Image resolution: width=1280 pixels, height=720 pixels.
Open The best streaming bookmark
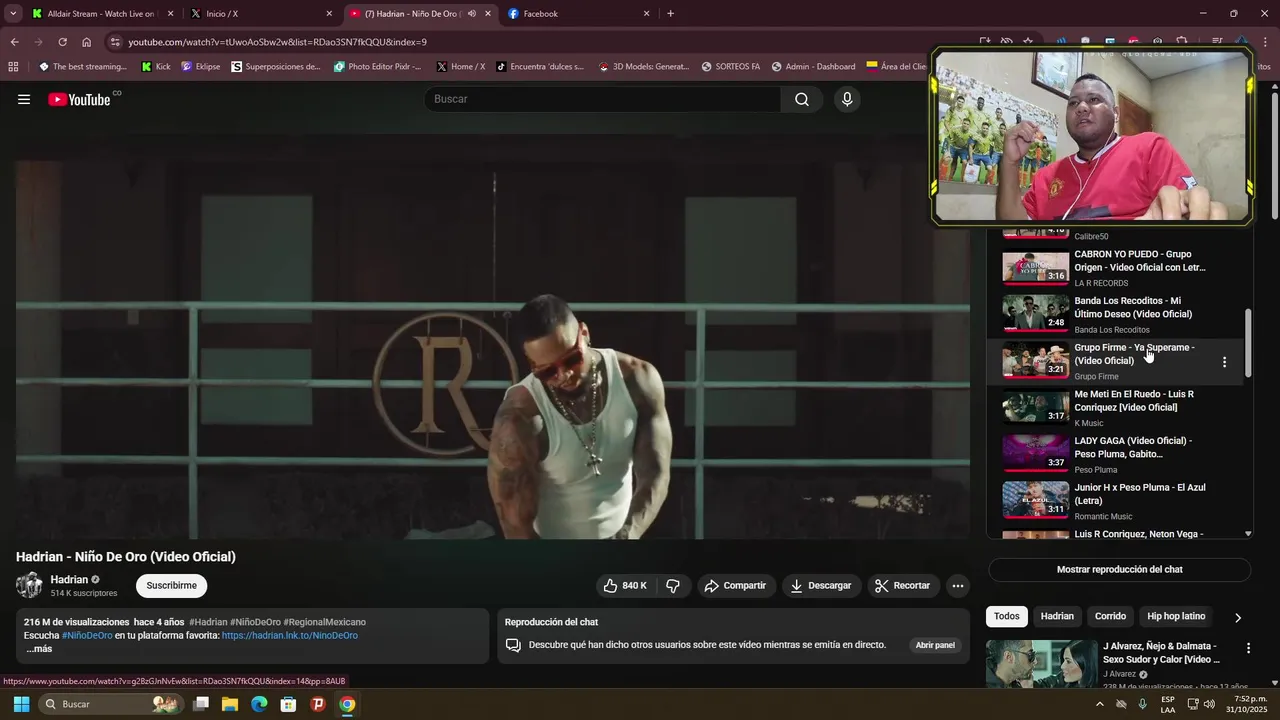(x=83, y=67)
